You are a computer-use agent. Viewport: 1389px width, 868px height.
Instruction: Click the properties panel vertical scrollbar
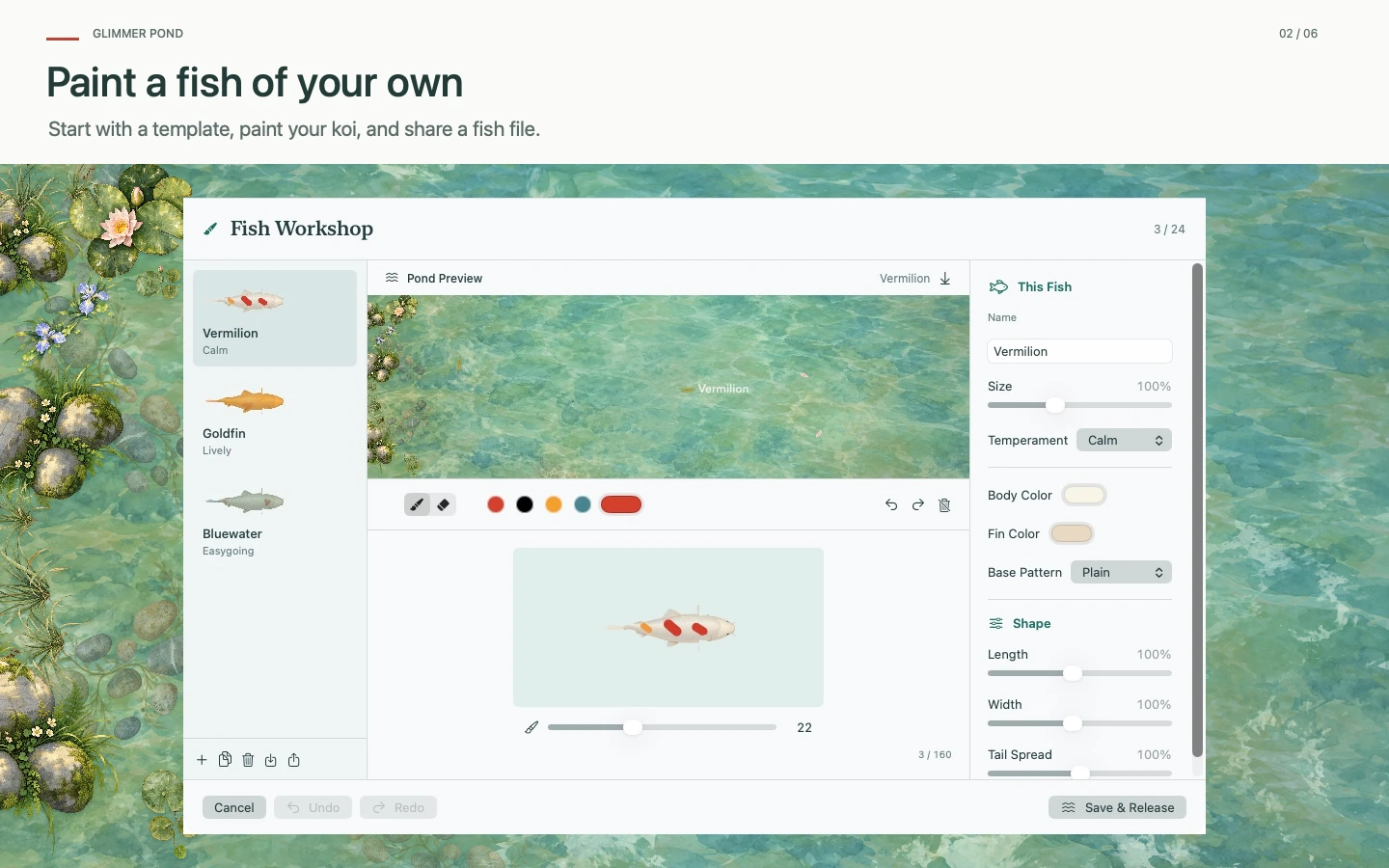tap(1198, 510)
